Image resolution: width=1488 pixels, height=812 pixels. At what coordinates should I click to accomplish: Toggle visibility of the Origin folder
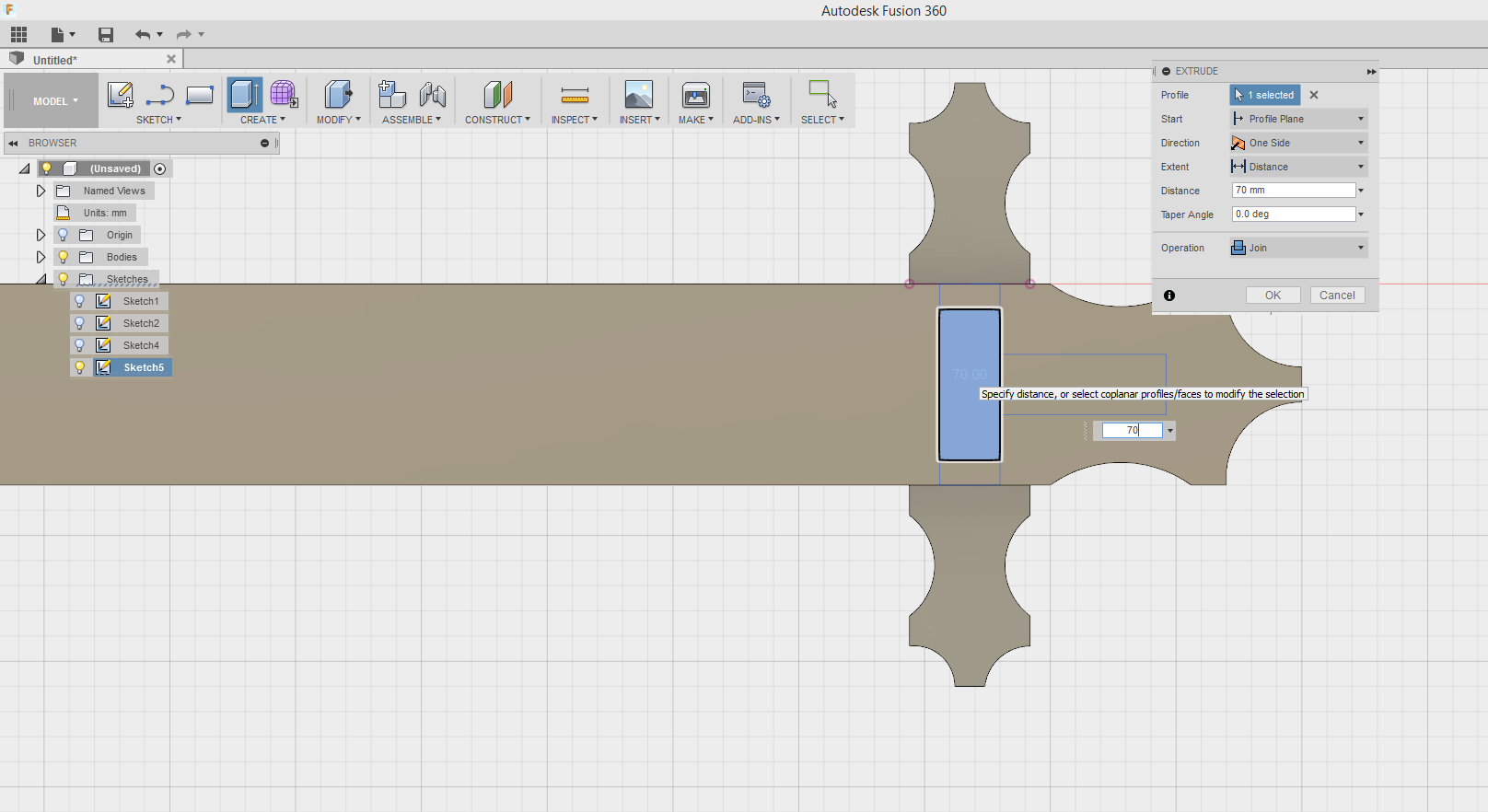64,235
